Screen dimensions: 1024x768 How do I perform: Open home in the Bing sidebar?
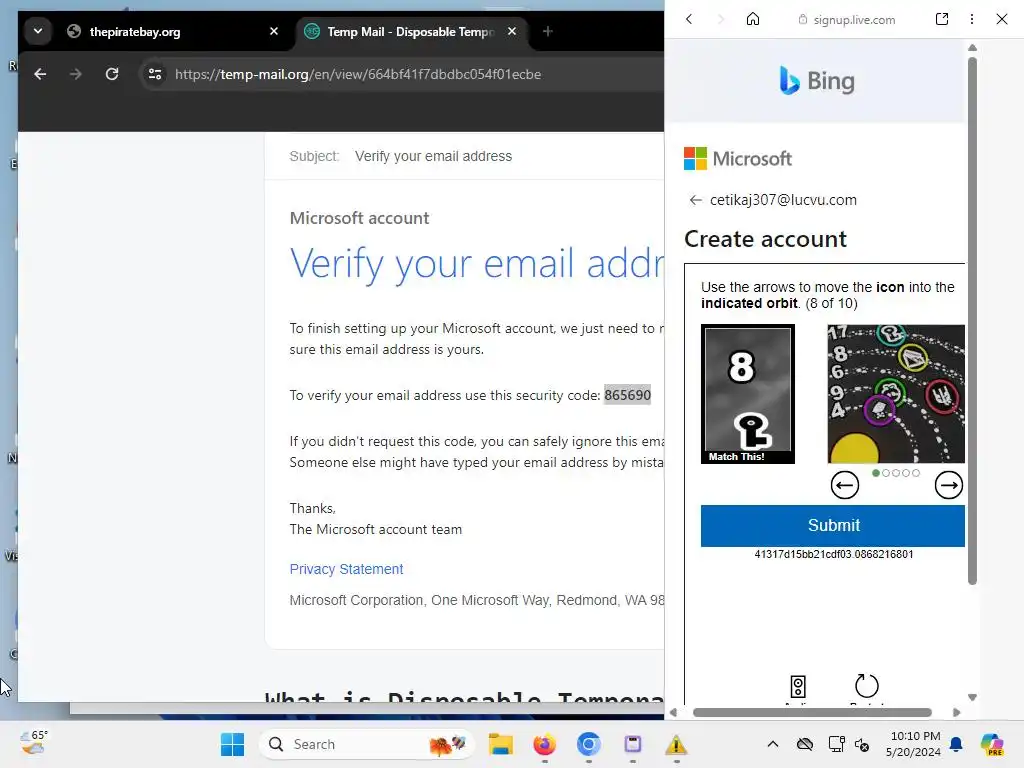pos(753,19)
